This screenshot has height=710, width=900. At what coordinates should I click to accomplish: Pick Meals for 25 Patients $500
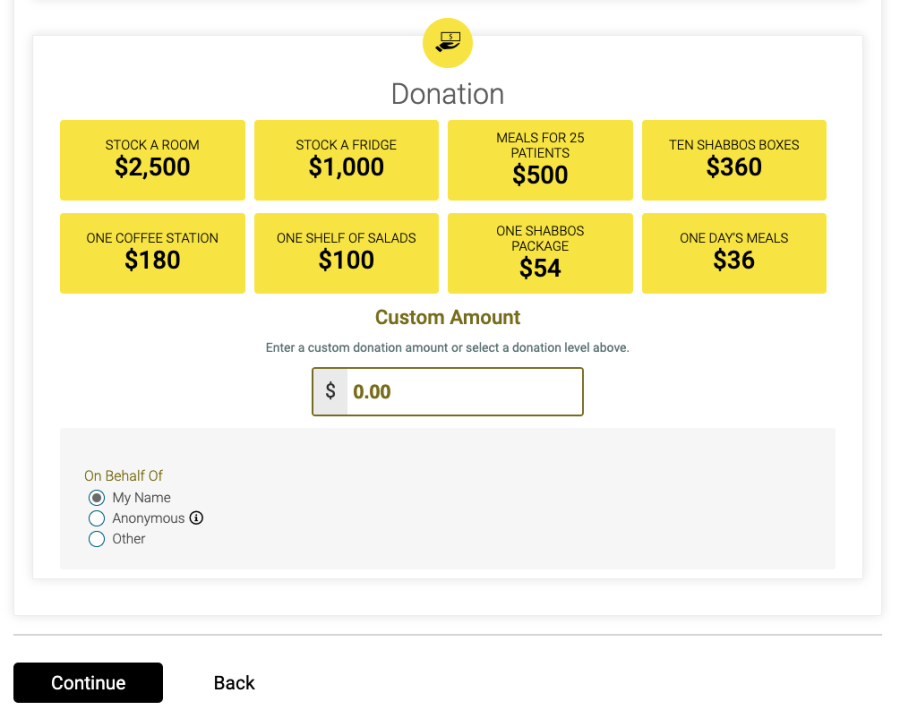(540, 160)
